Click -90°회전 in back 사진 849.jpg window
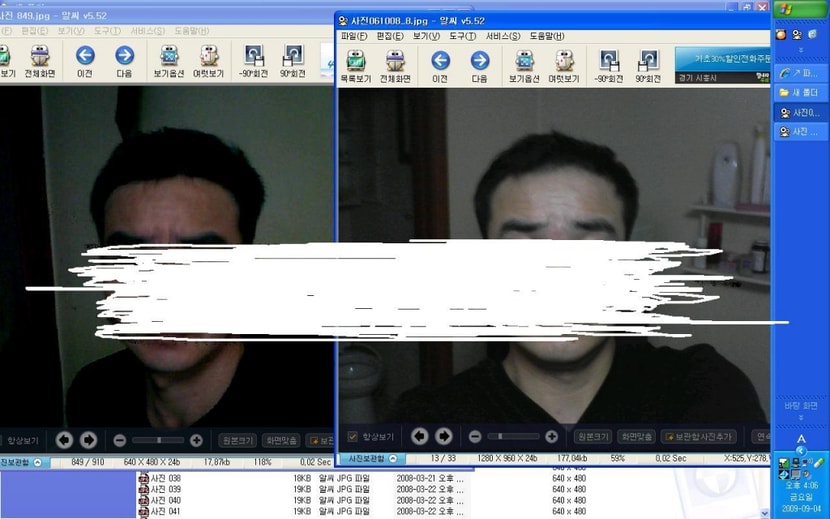Viewport: 830px width, 519px height. [253, 62]
